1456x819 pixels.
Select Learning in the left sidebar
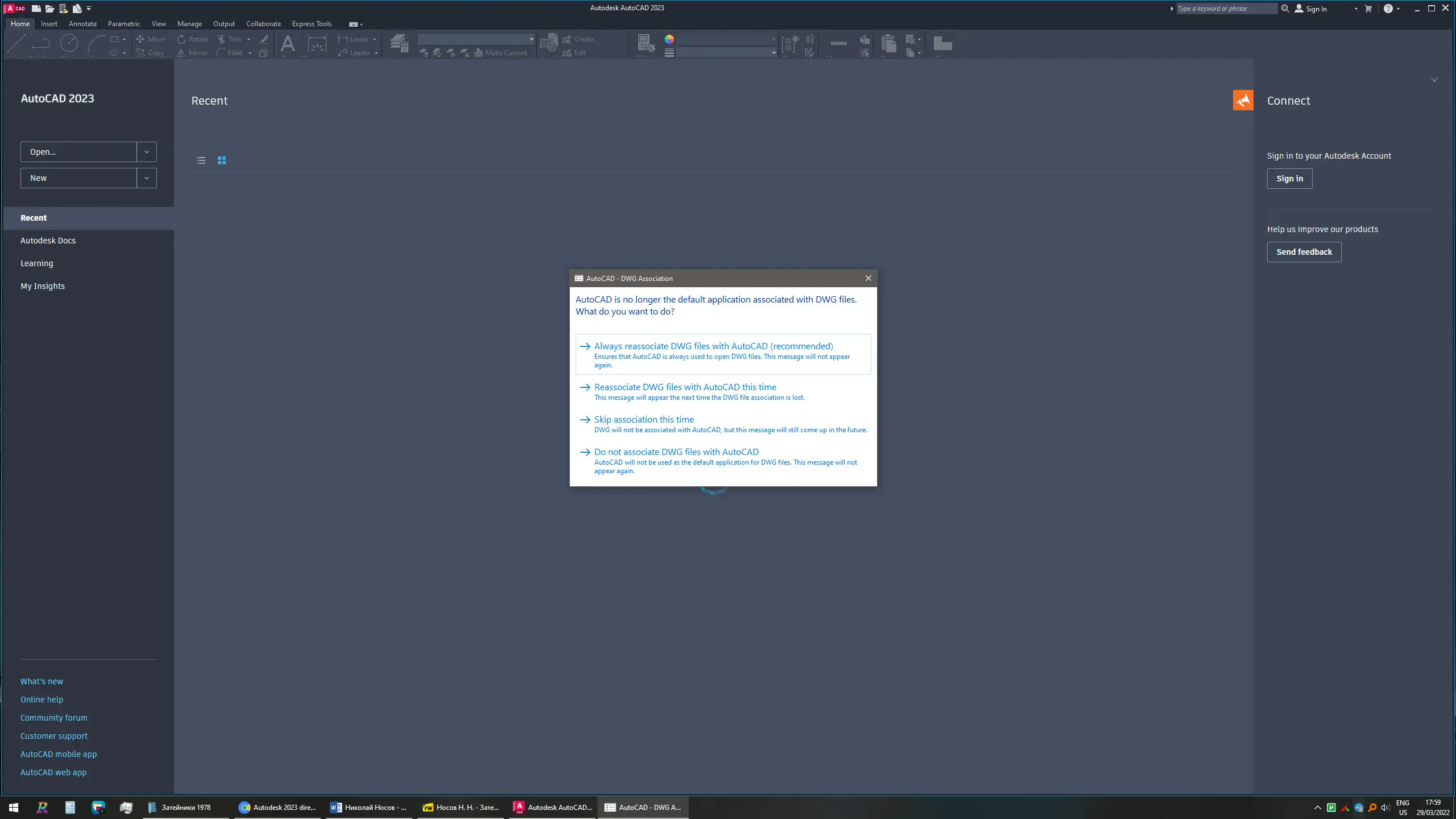(x=37, y=263)
